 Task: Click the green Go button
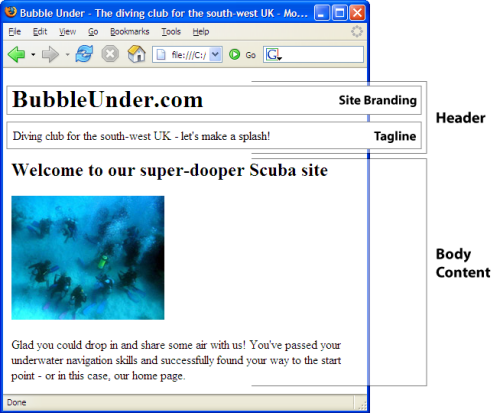click(235, 54)
